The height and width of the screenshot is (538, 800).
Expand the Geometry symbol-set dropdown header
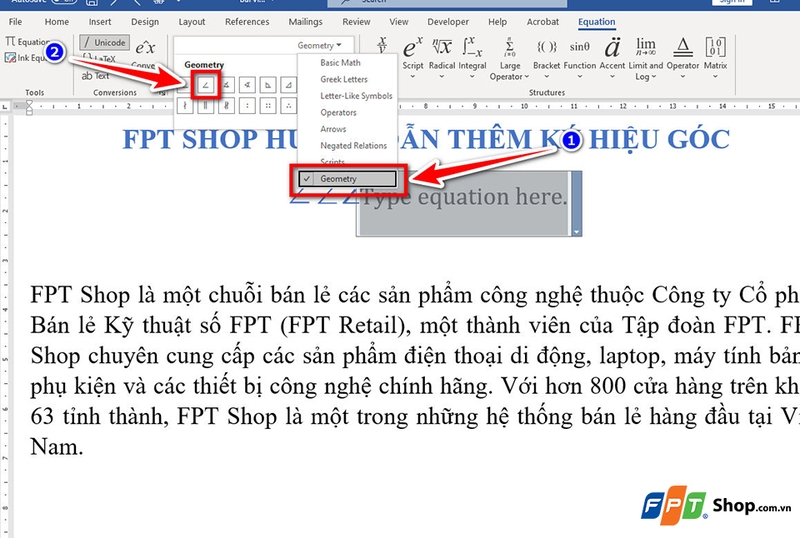319,45
